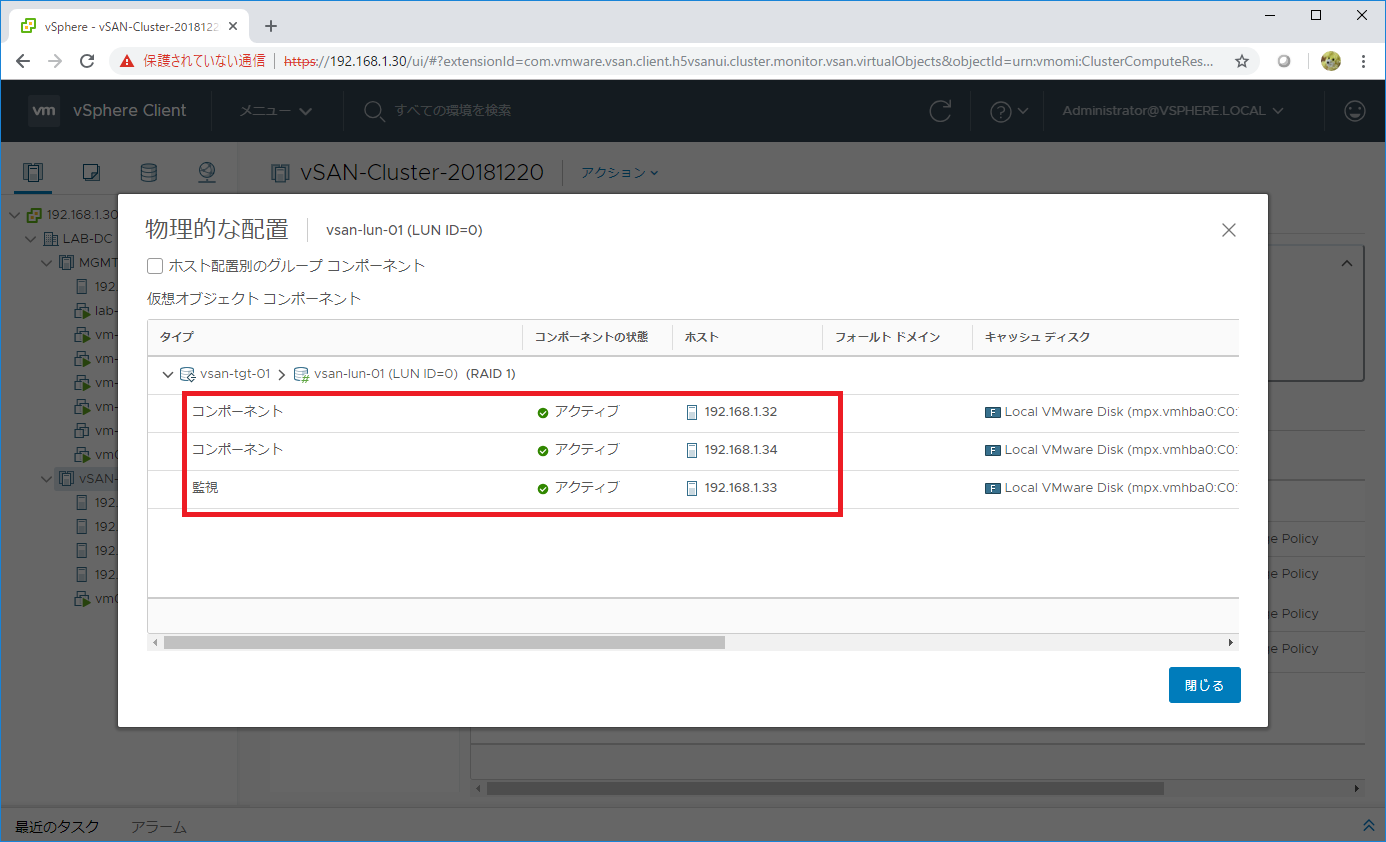This screenshot has width=1386, height=842.
Task: Close the 物理的な配置 dialog with X
Action: [x=1229, y=230]
